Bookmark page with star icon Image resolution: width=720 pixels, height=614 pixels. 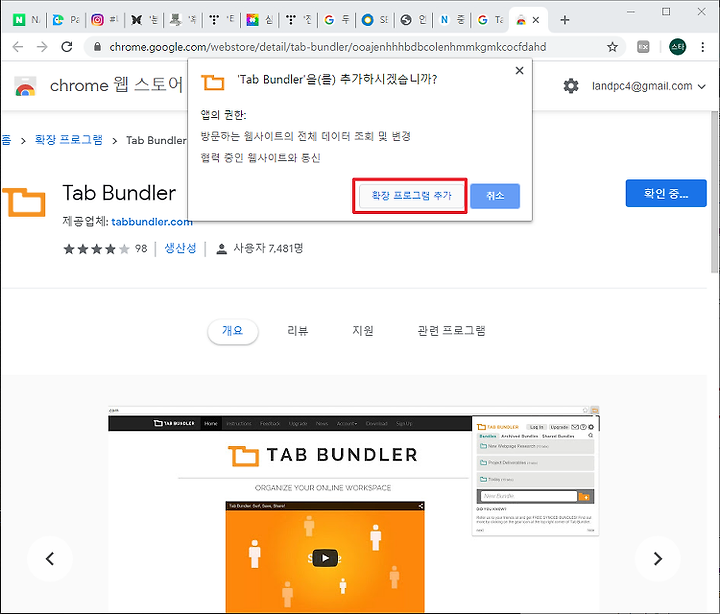[x=612, y=47]
